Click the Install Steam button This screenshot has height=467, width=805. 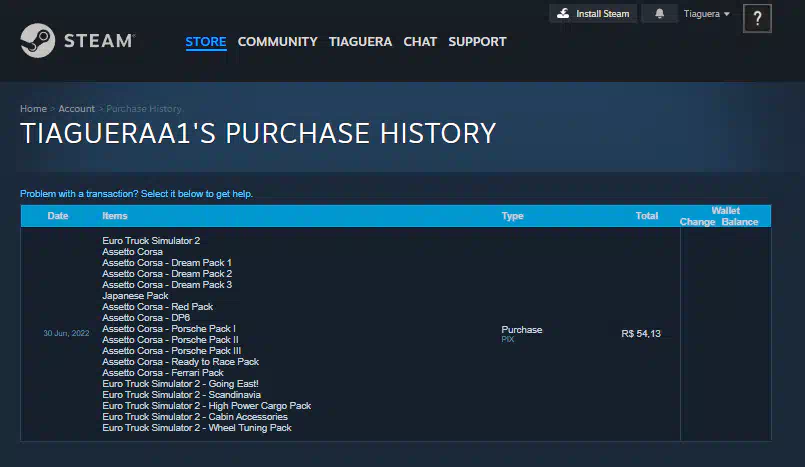tap(593, 14)
